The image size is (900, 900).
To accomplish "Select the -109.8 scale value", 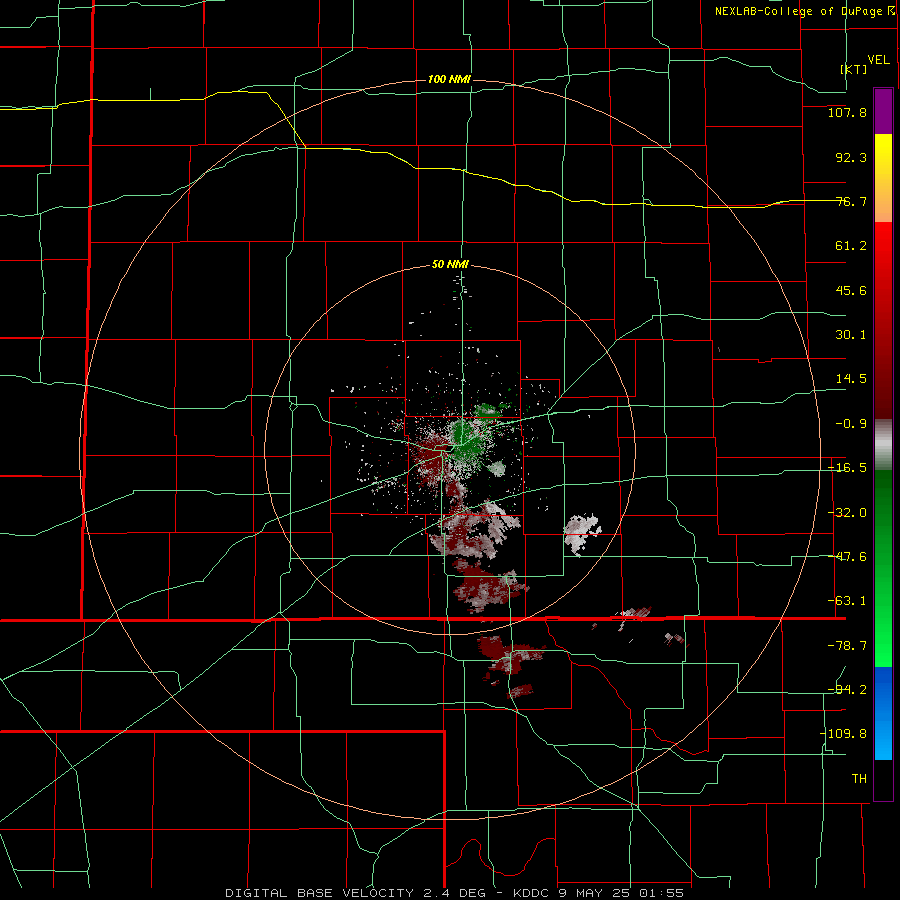I will [x=843, y=734].
